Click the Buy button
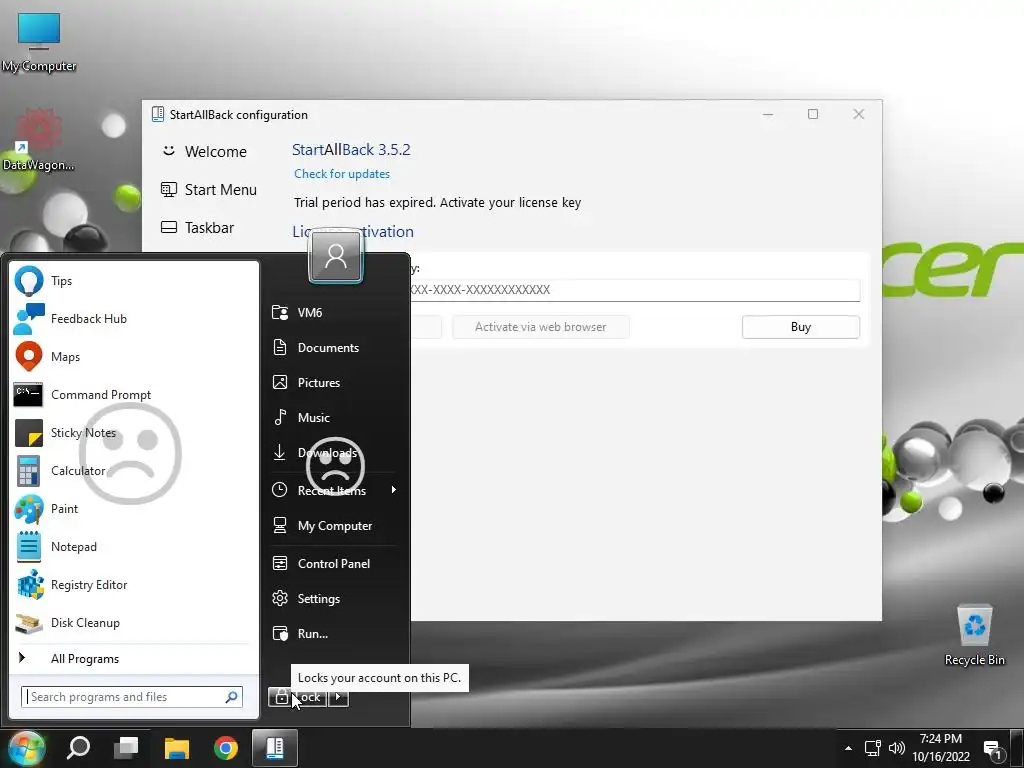This screenshot has height=768, width=1024. 801,327
